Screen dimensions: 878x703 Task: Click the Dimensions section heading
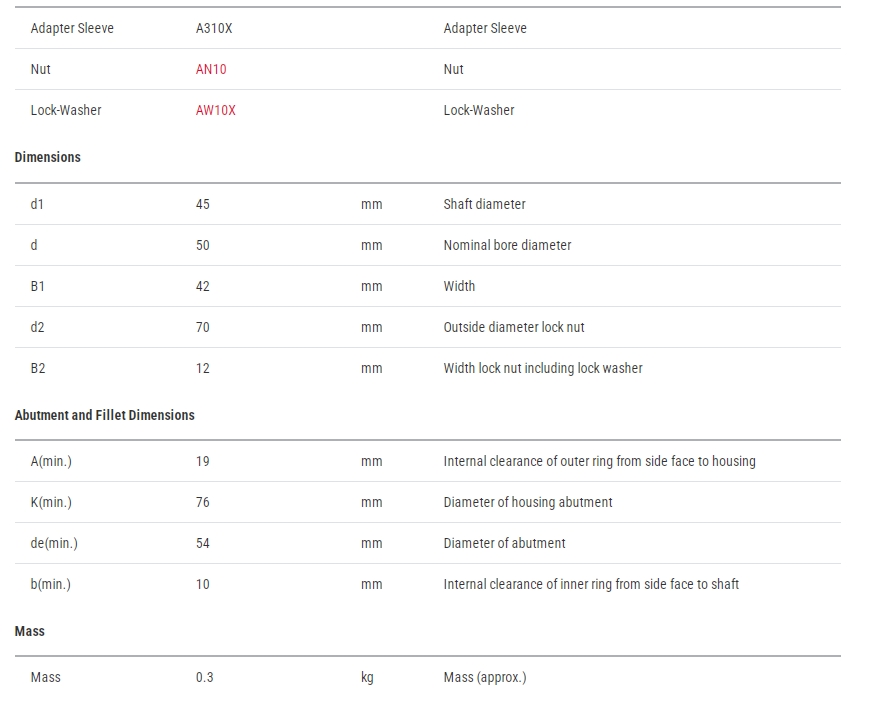click(x=48, y=157)
